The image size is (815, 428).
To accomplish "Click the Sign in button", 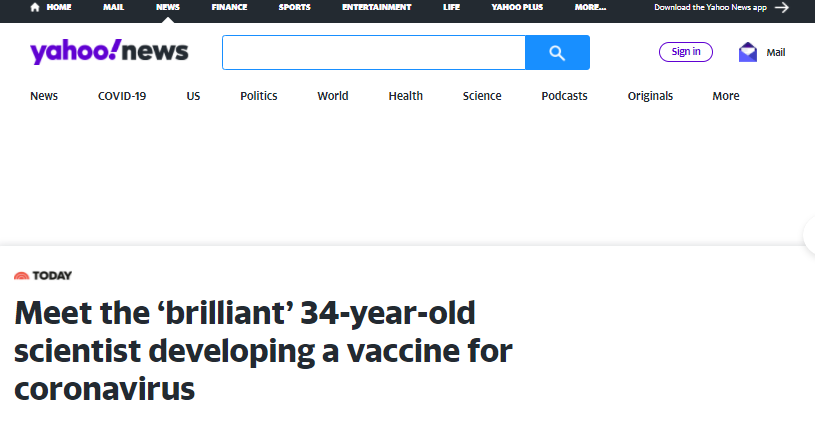I will point(686,52).
